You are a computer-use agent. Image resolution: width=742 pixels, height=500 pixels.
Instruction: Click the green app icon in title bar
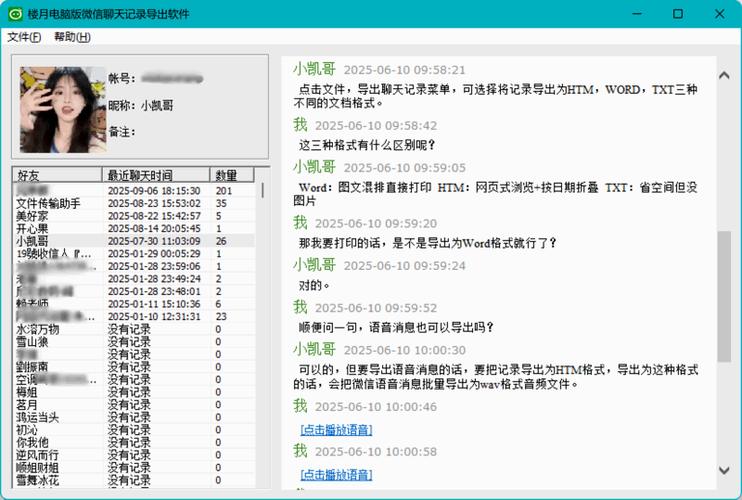coord(14,14)
